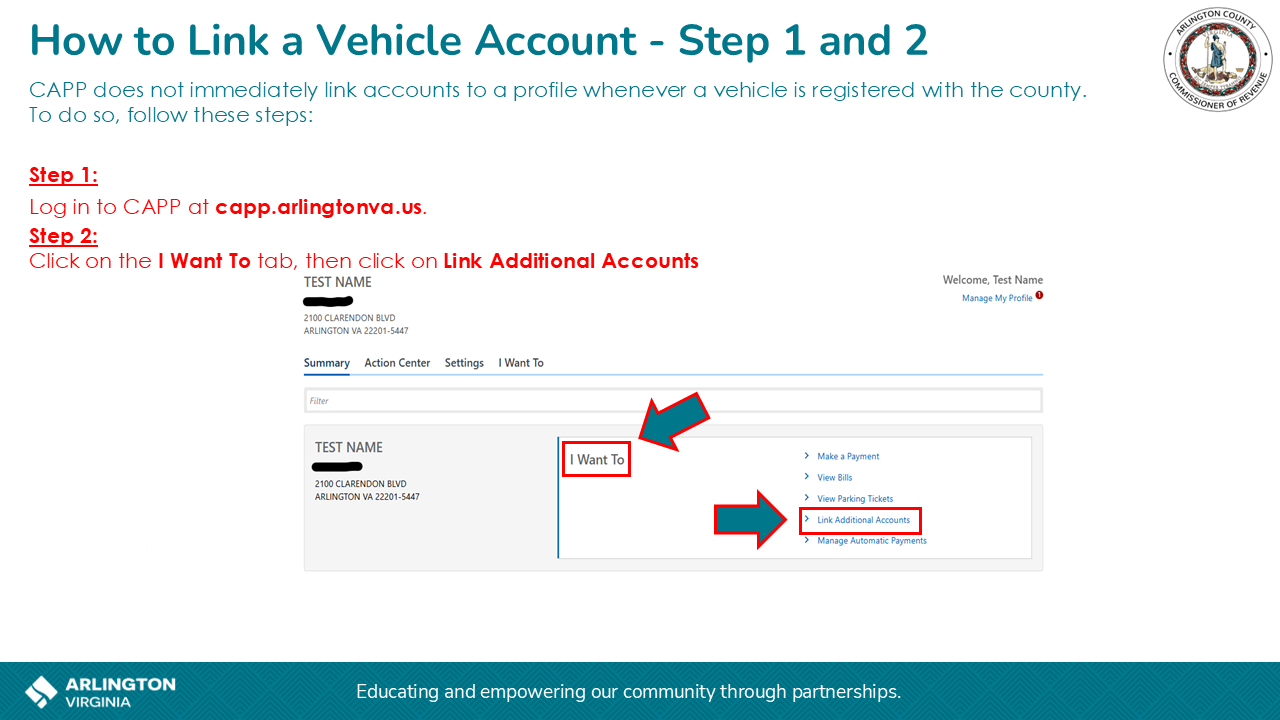Click the I Want To panel heading
This screenshot has height=720, width=1280.
tap(597, 460)
